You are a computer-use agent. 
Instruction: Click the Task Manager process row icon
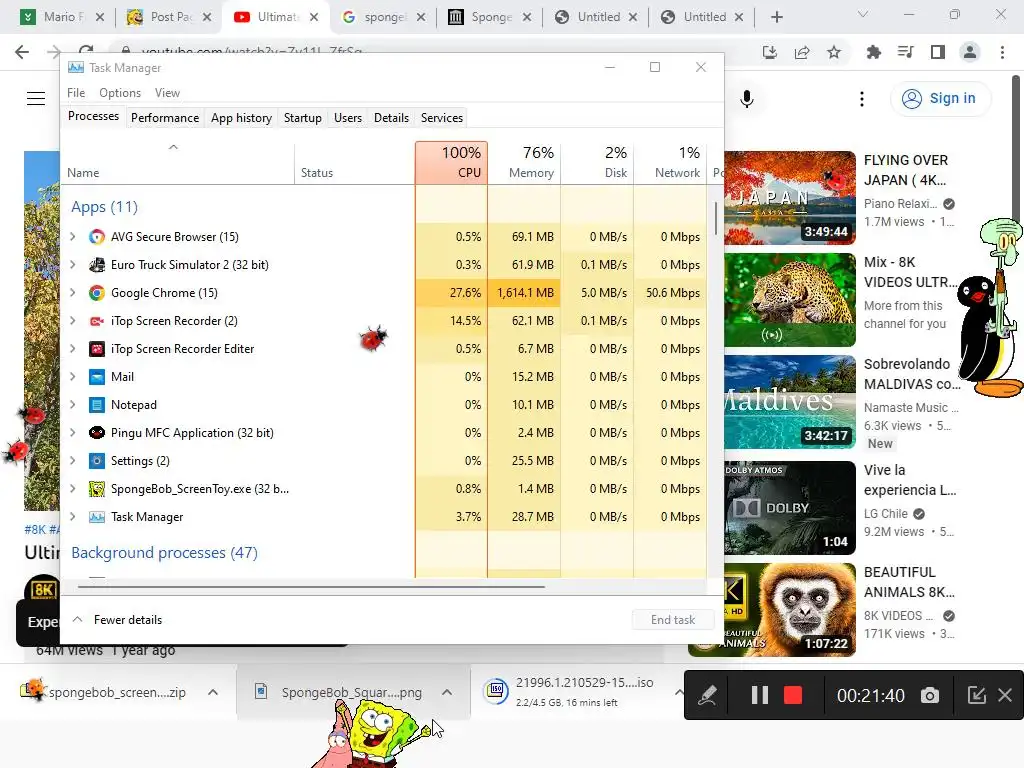[97, 517]
